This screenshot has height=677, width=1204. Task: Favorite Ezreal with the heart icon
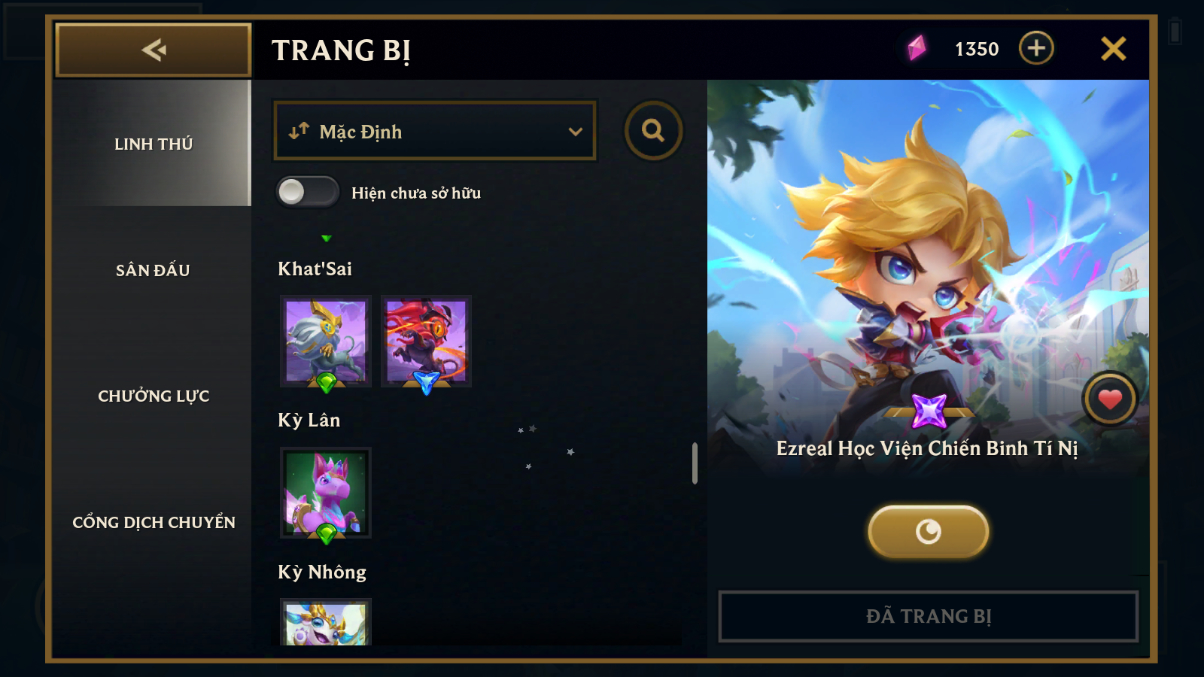pos(1110,400)
